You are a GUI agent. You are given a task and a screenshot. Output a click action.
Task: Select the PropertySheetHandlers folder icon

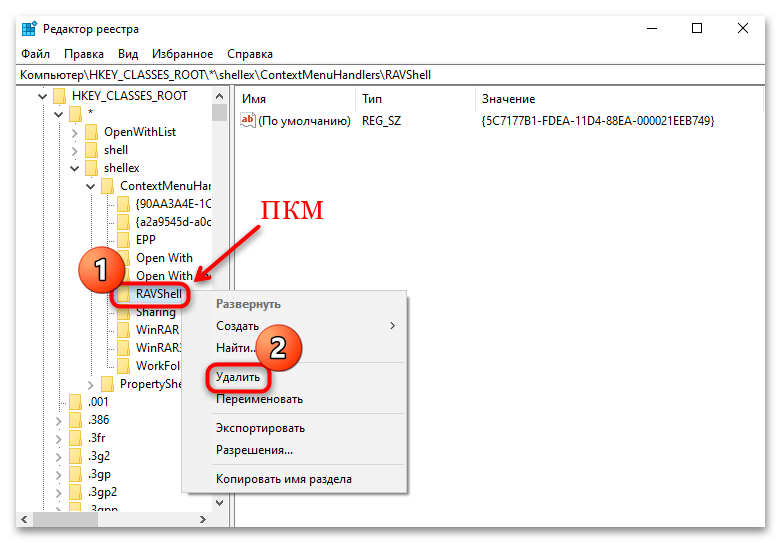[107, 384]
